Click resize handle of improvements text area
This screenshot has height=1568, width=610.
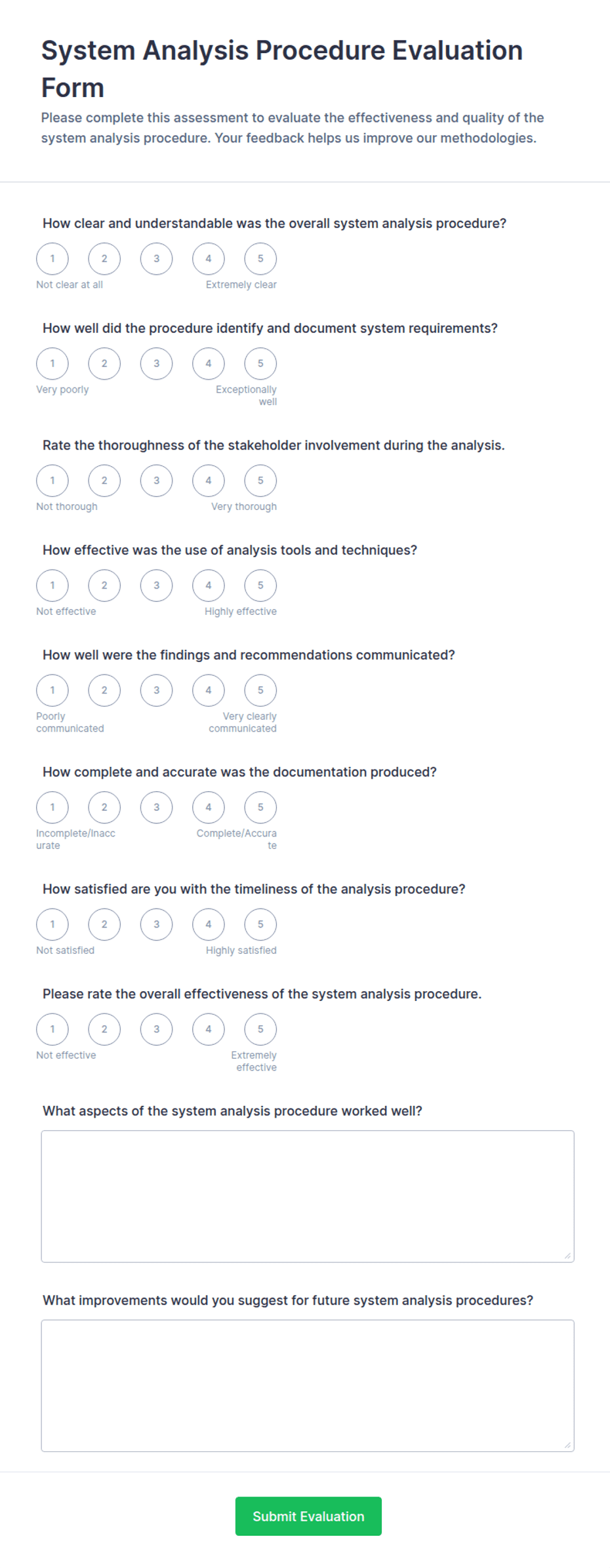tap(567, 1445)
